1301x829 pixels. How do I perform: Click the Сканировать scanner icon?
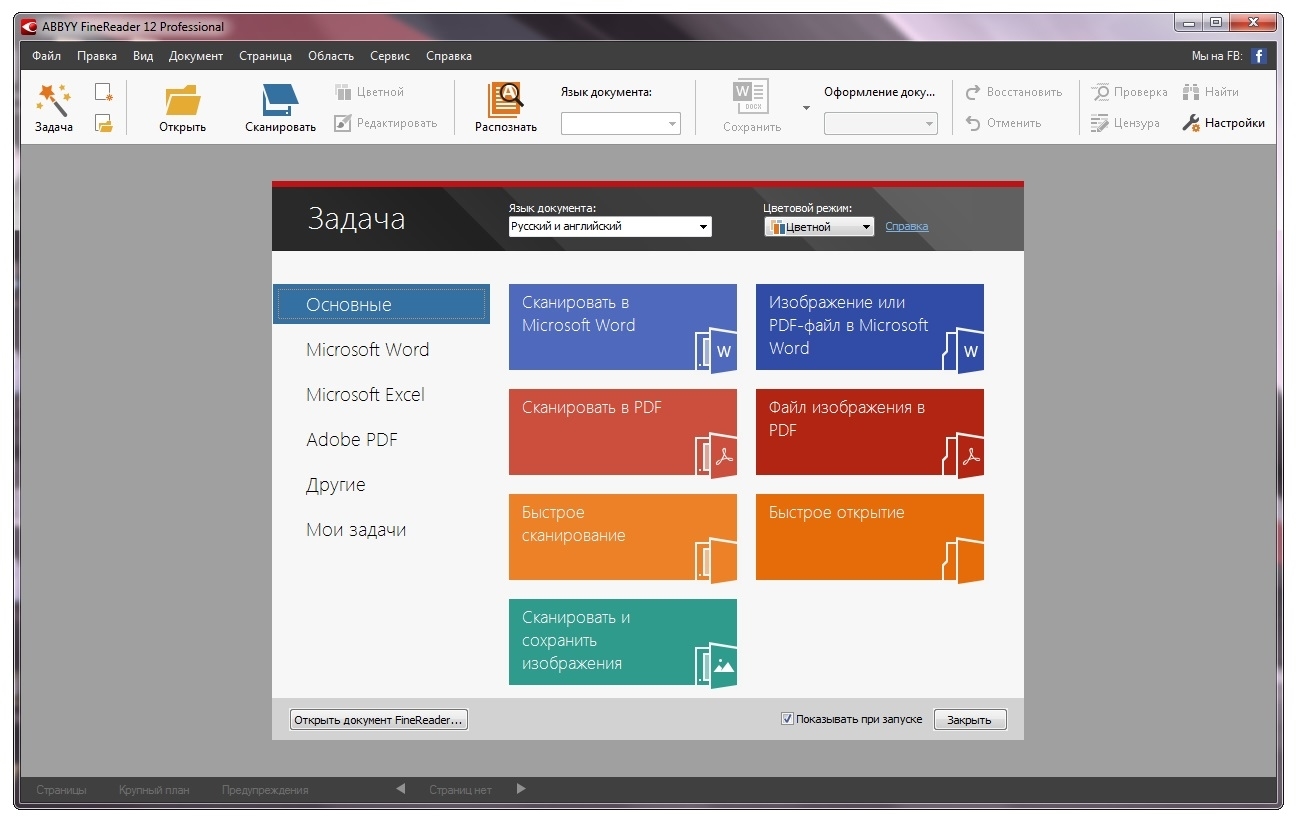280,100
